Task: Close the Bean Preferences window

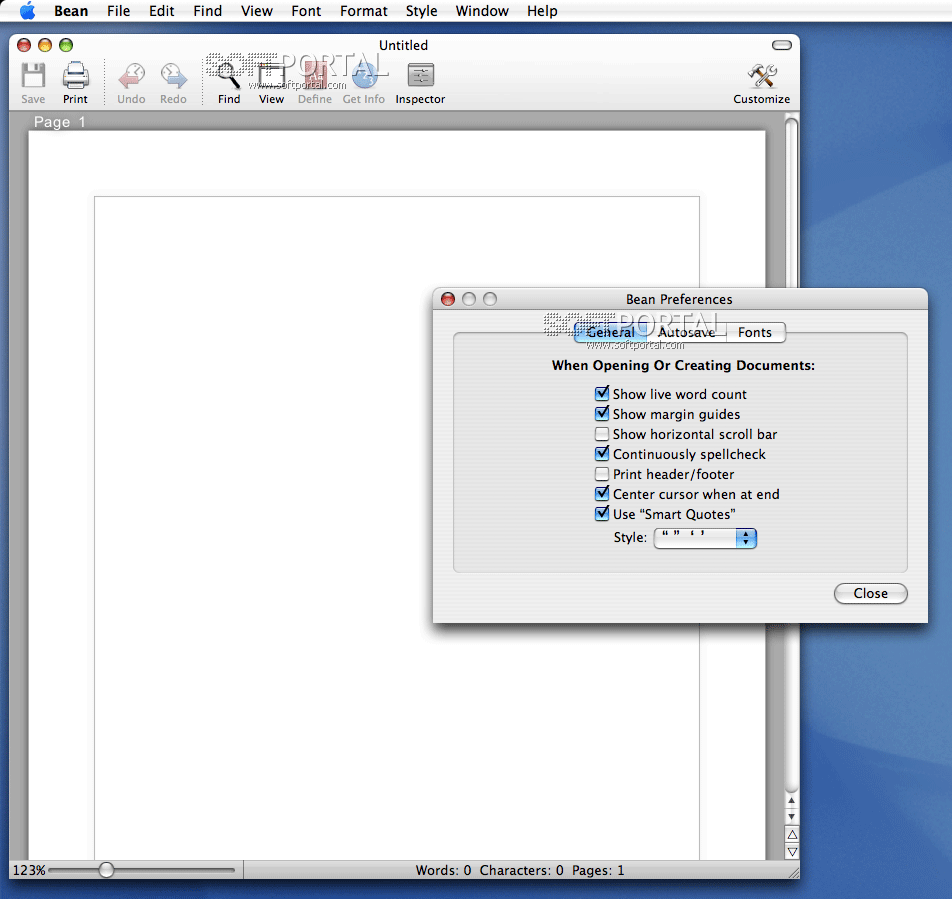Action: click(x=448, y=299)
